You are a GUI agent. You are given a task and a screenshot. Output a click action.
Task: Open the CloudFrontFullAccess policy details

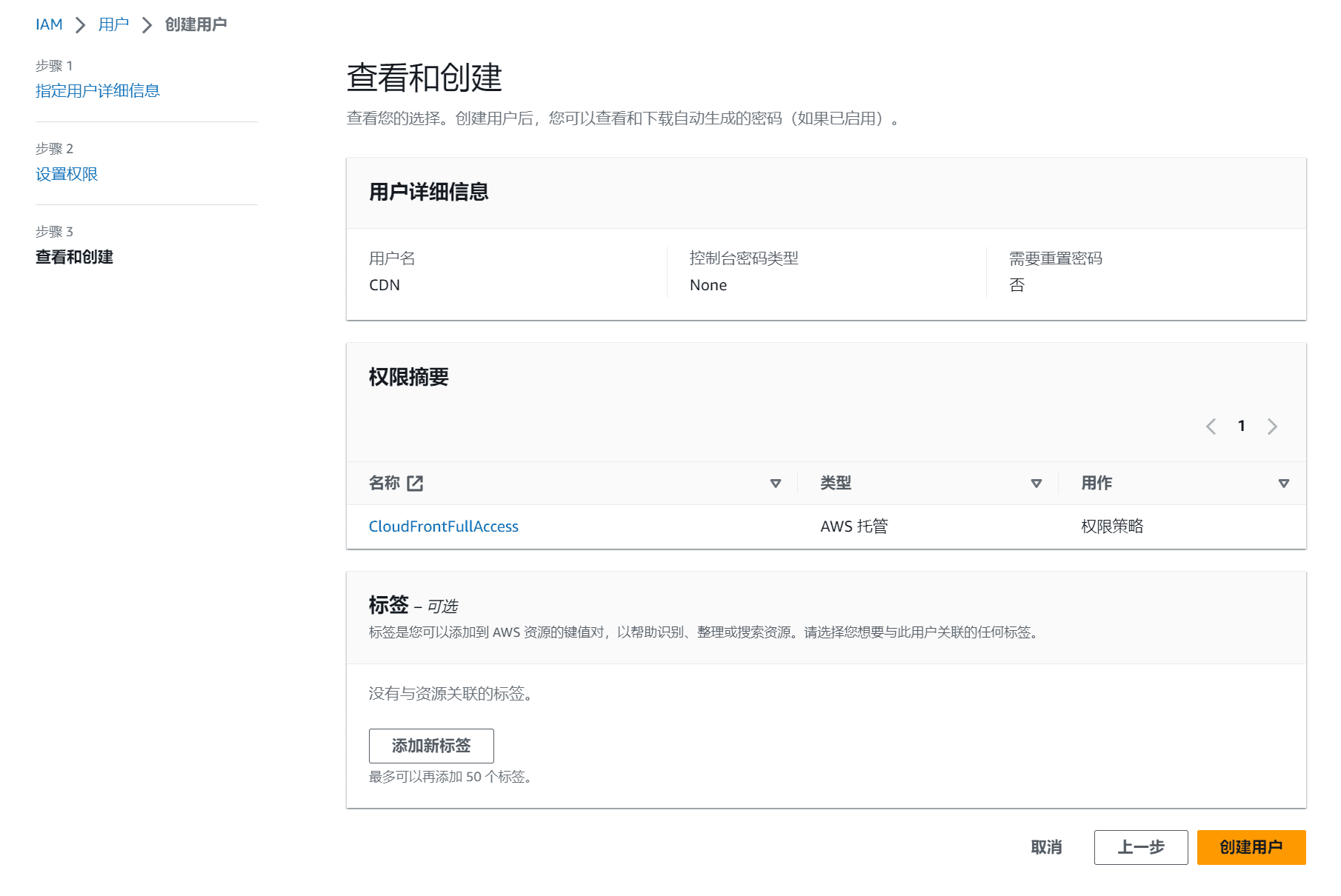coord(443,526)
